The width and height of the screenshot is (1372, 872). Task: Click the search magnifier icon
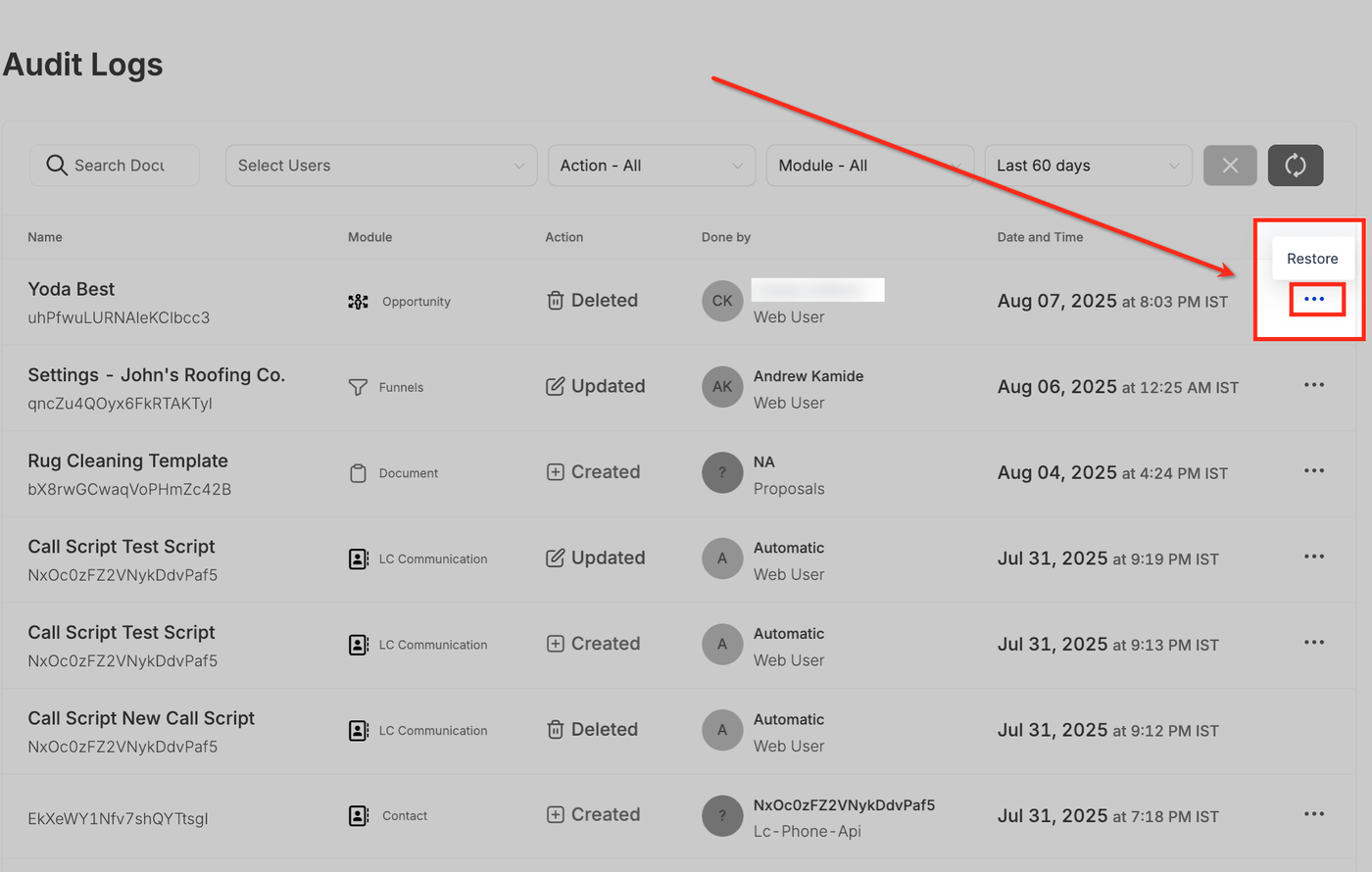(57, 166)
